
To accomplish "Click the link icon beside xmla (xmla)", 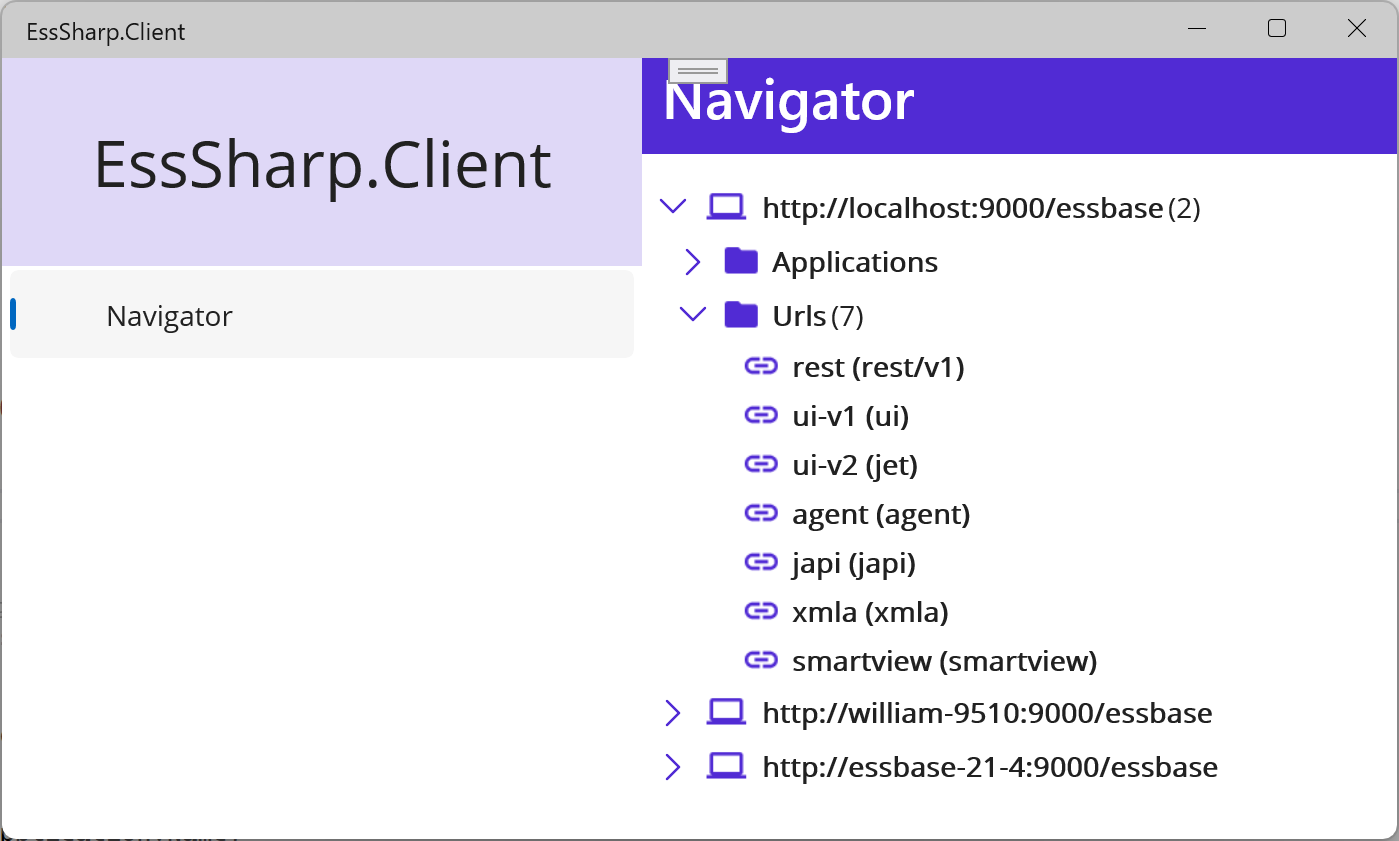I will pos(761,611).
